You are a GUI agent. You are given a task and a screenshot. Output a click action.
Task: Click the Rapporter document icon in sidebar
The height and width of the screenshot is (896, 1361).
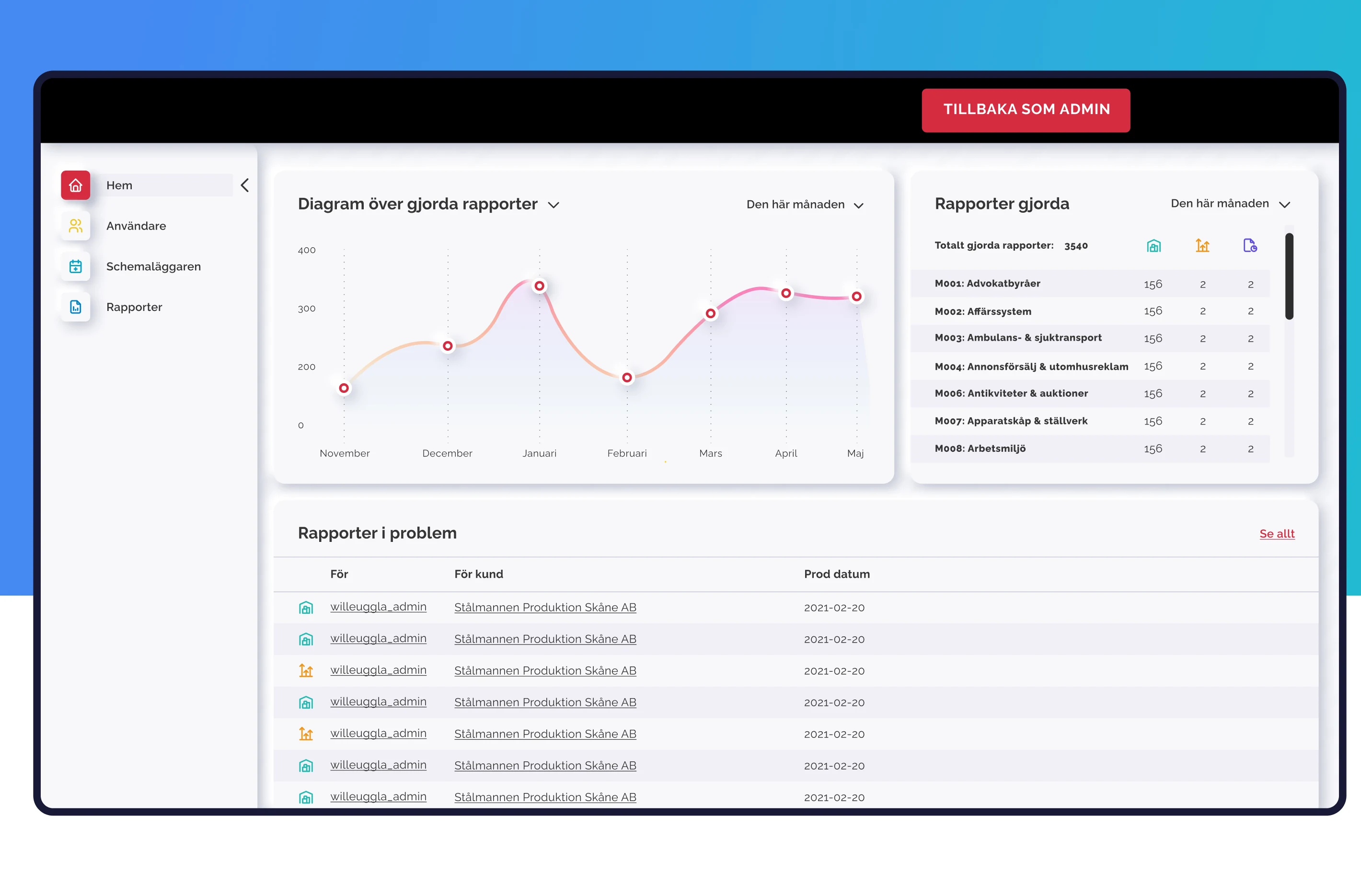76,307
